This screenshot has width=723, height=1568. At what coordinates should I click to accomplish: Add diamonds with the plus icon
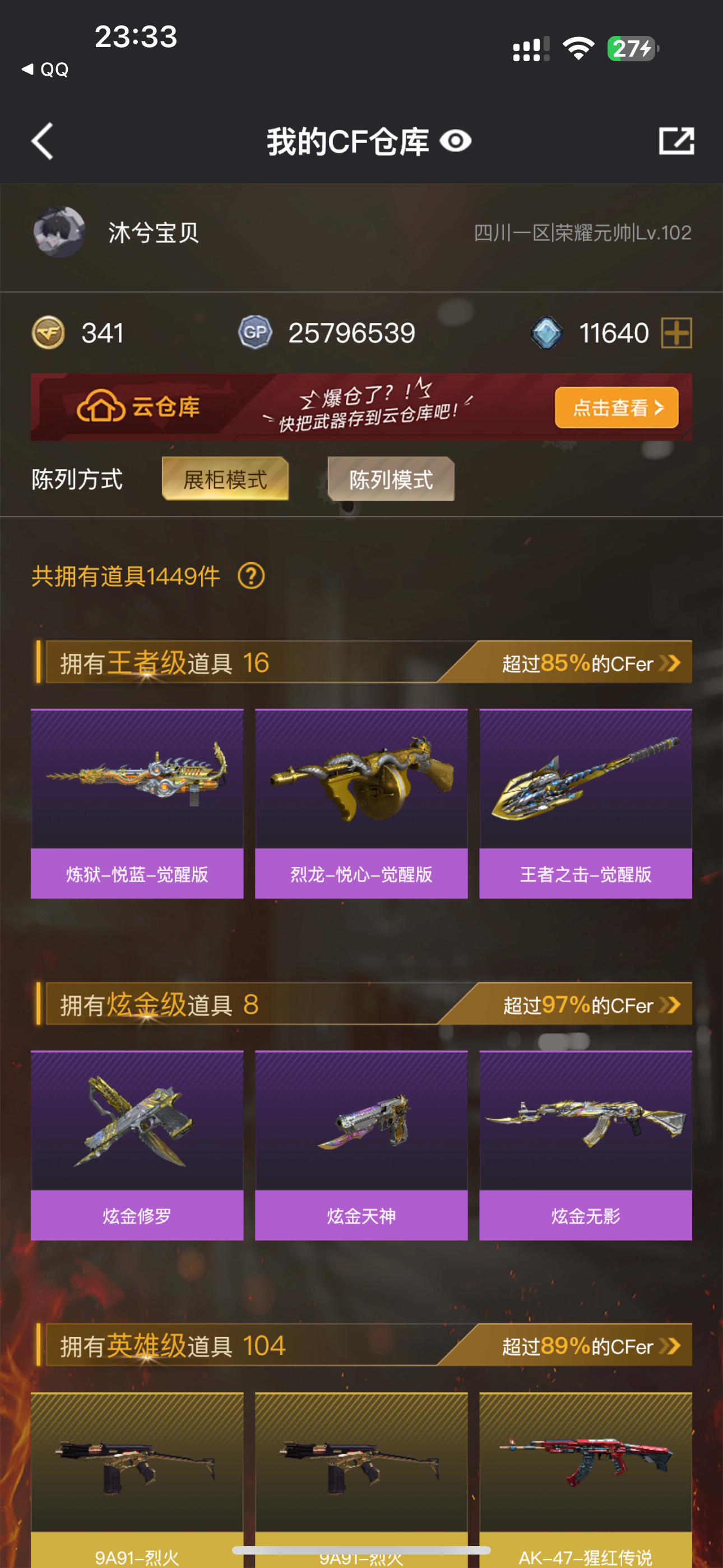tap(676, 333)
